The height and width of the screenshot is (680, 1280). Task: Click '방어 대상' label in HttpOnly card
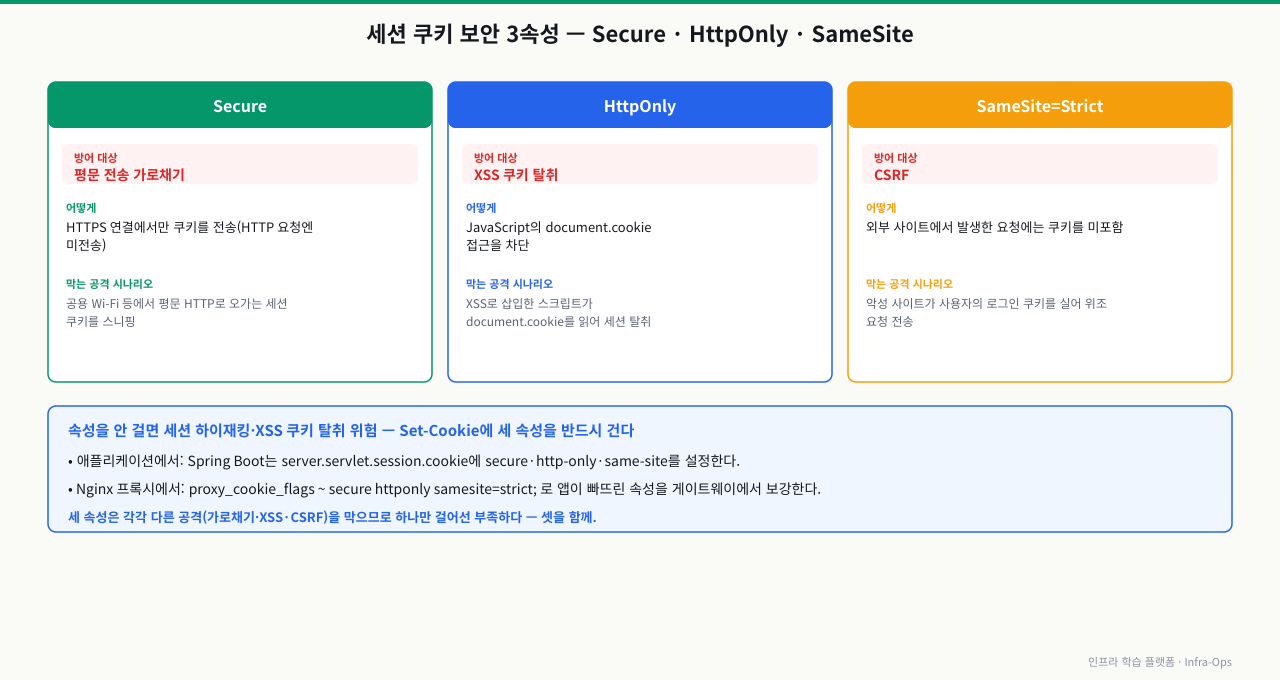click(495, 157)
